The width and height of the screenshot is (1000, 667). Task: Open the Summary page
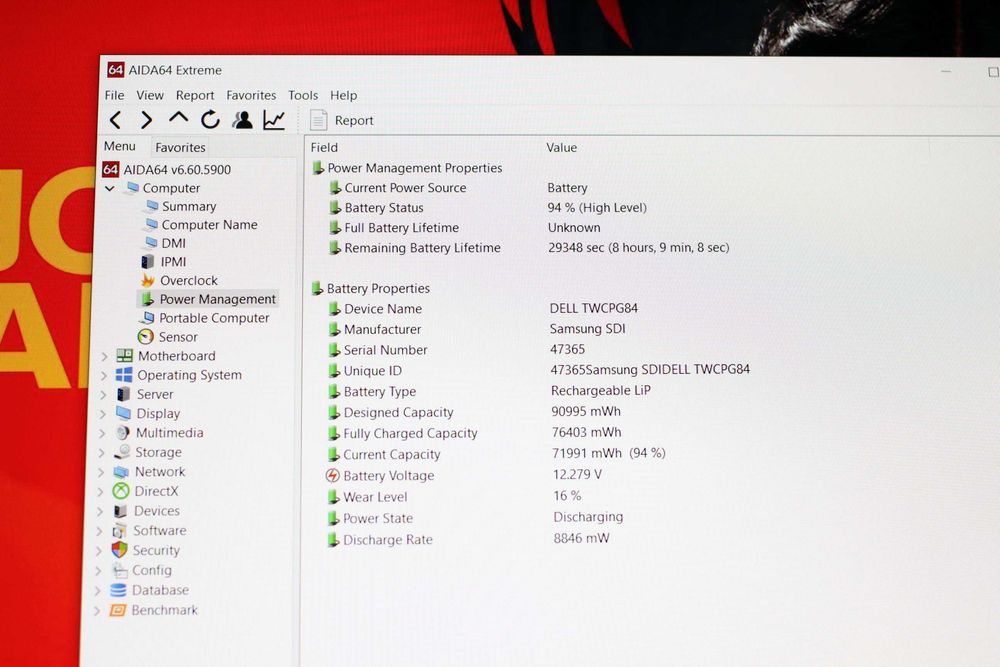click(181, 206)
